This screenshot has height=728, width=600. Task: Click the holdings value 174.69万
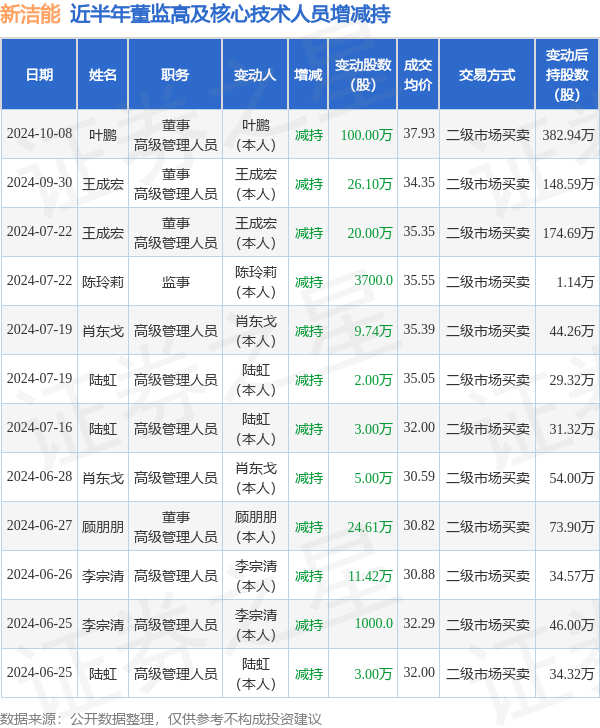pyautogui.click(x=568, y=233)
